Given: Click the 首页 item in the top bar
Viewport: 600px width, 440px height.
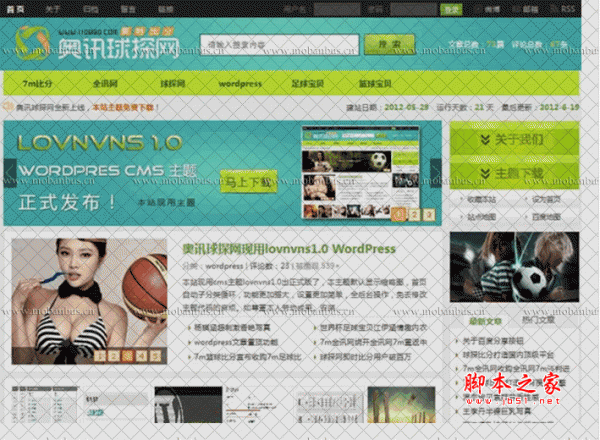Looking at the screenshot, I should point(16,9).
